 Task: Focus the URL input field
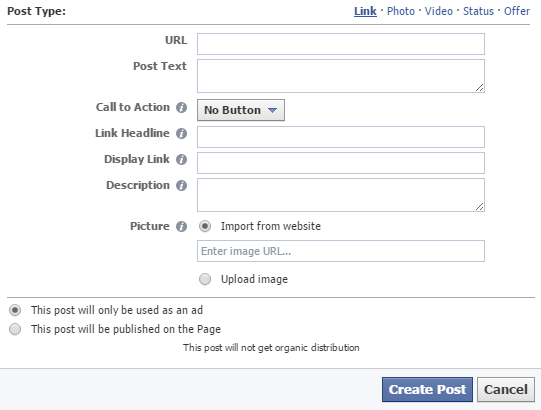tap(341, 44)
